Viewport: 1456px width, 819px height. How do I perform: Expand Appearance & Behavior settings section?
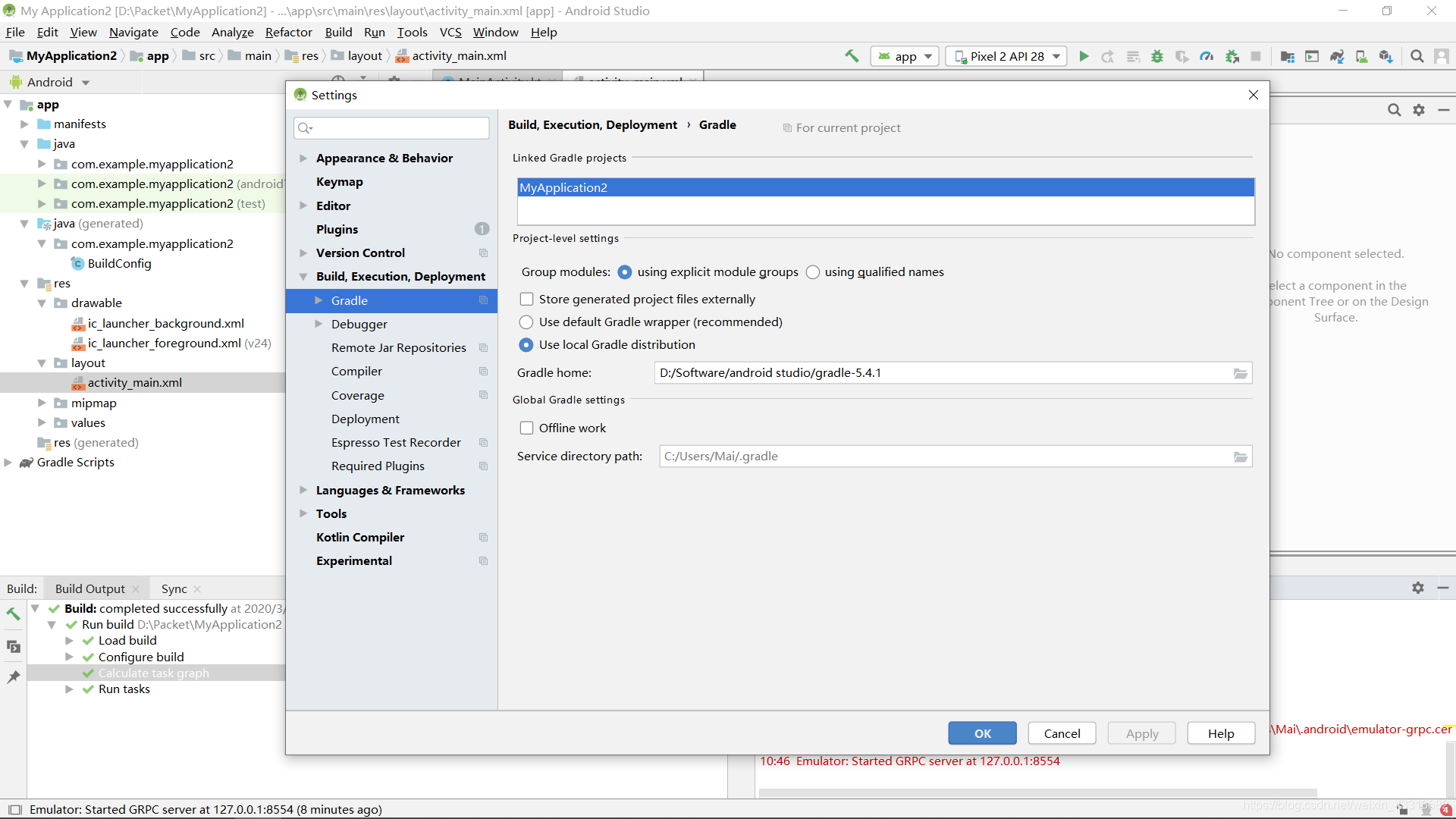click(x=303, y=158)
